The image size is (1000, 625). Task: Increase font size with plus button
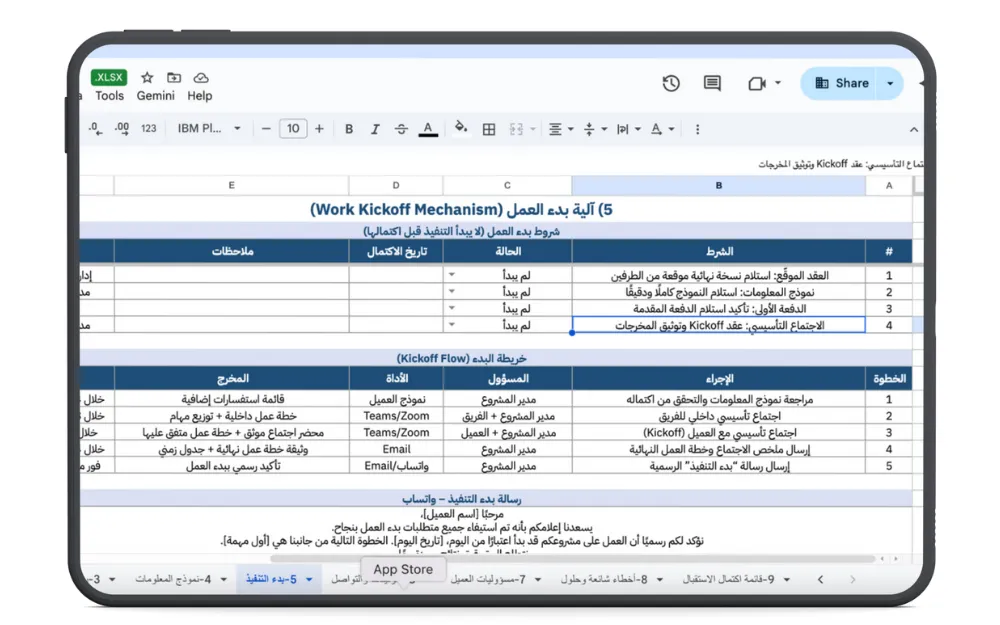click(320, 129)
